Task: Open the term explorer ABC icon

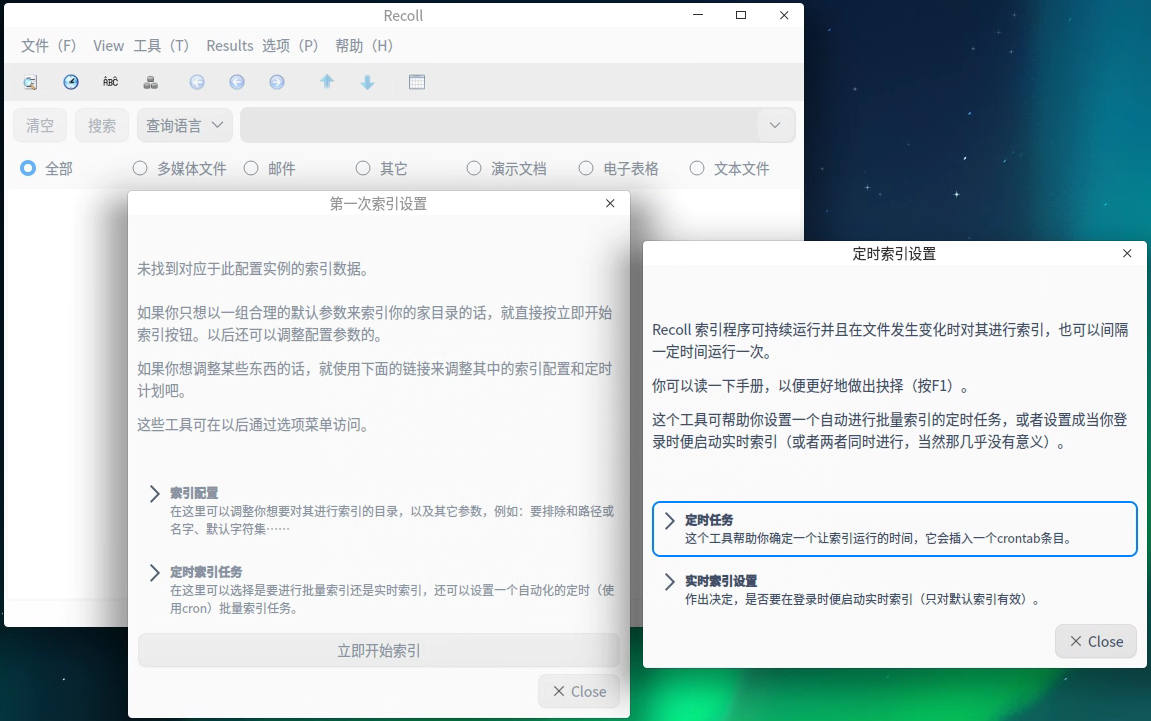Action: [110, 82]
